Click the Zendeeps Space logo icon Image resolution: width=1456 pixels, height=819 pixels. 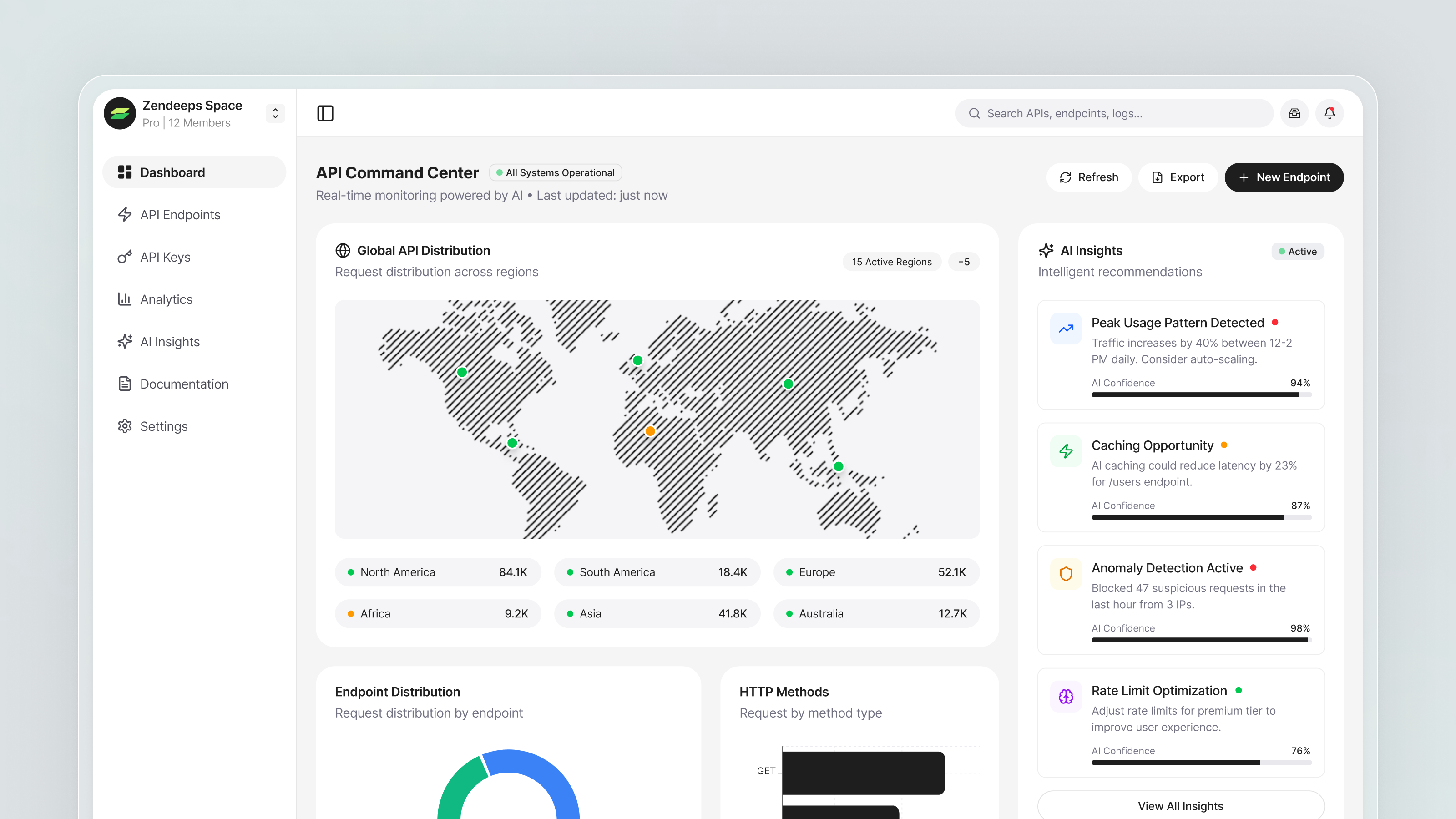click(120, 113)
